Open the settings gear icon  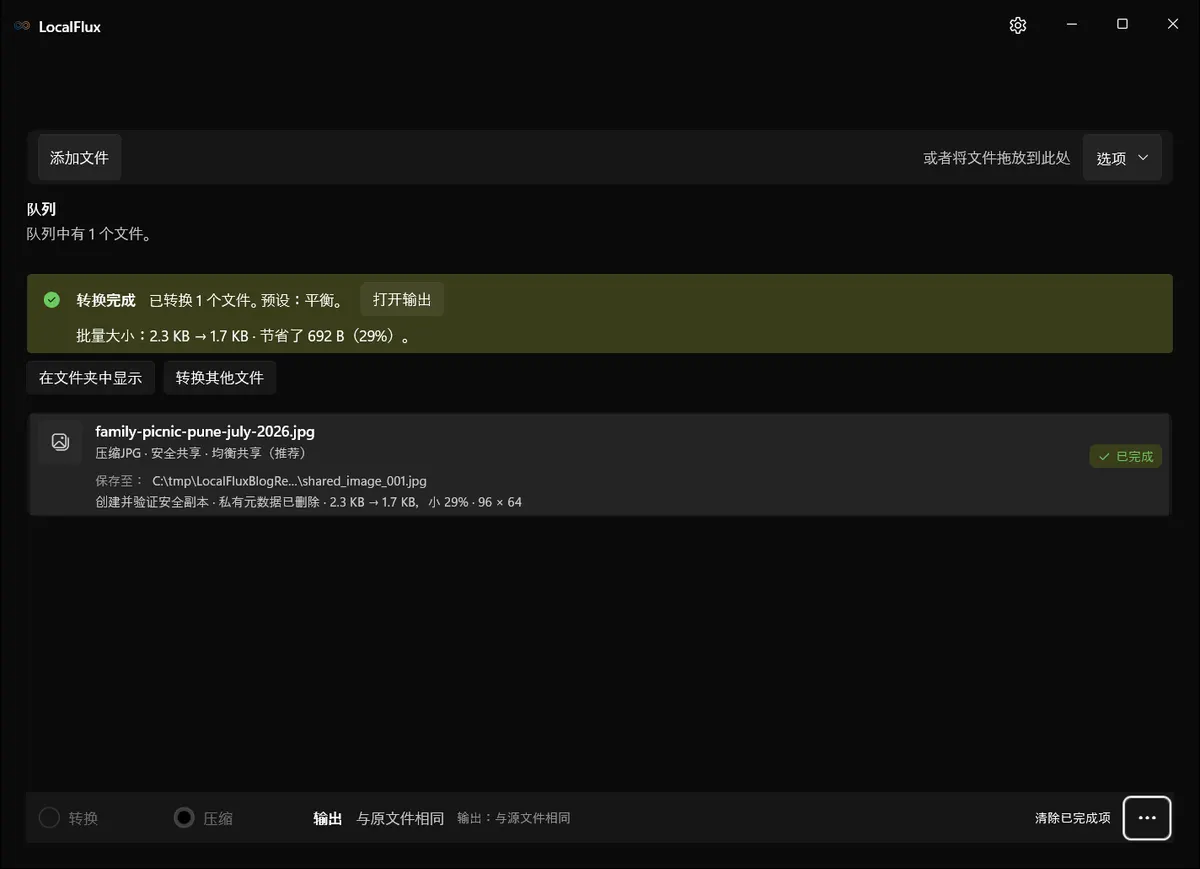click(x=1018, y=26)
